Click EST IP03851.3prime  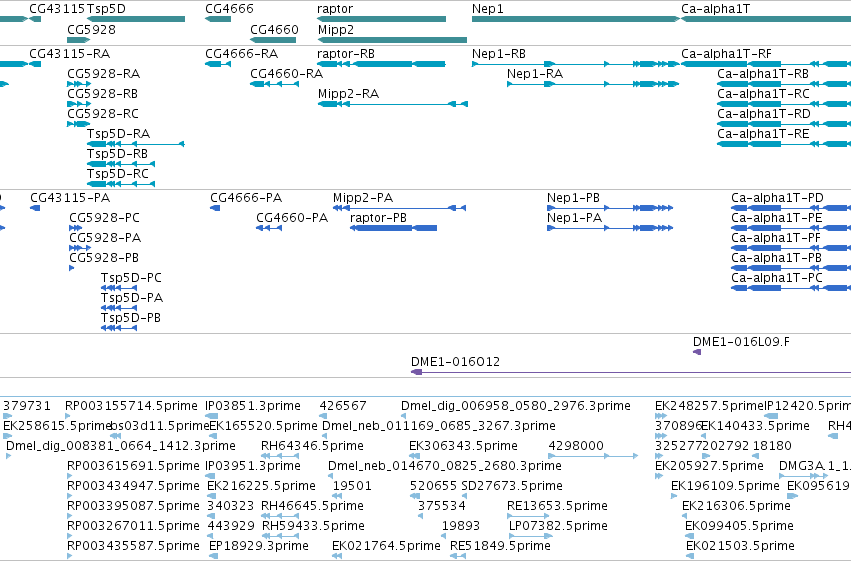tap(253, 406)
